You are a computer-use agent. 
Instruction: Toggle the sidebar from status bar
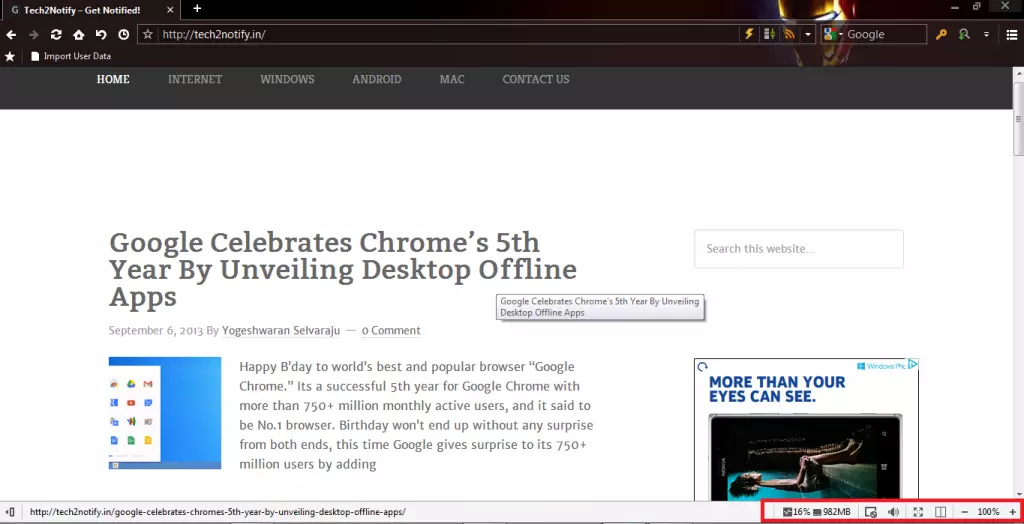pyautogui.click(x=10, y=512)
